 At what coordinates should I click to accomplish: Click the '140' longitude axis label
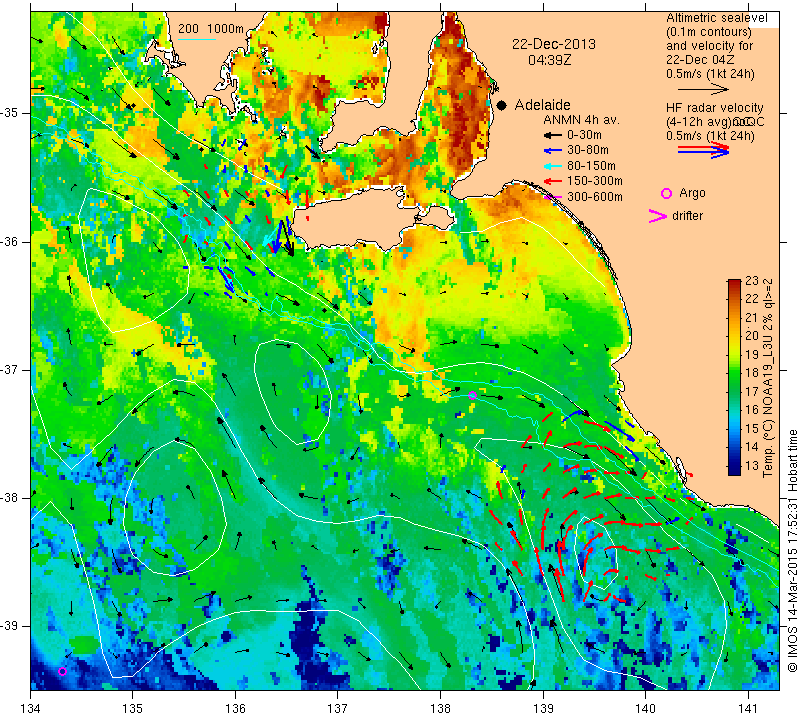(x=645, y=708)
